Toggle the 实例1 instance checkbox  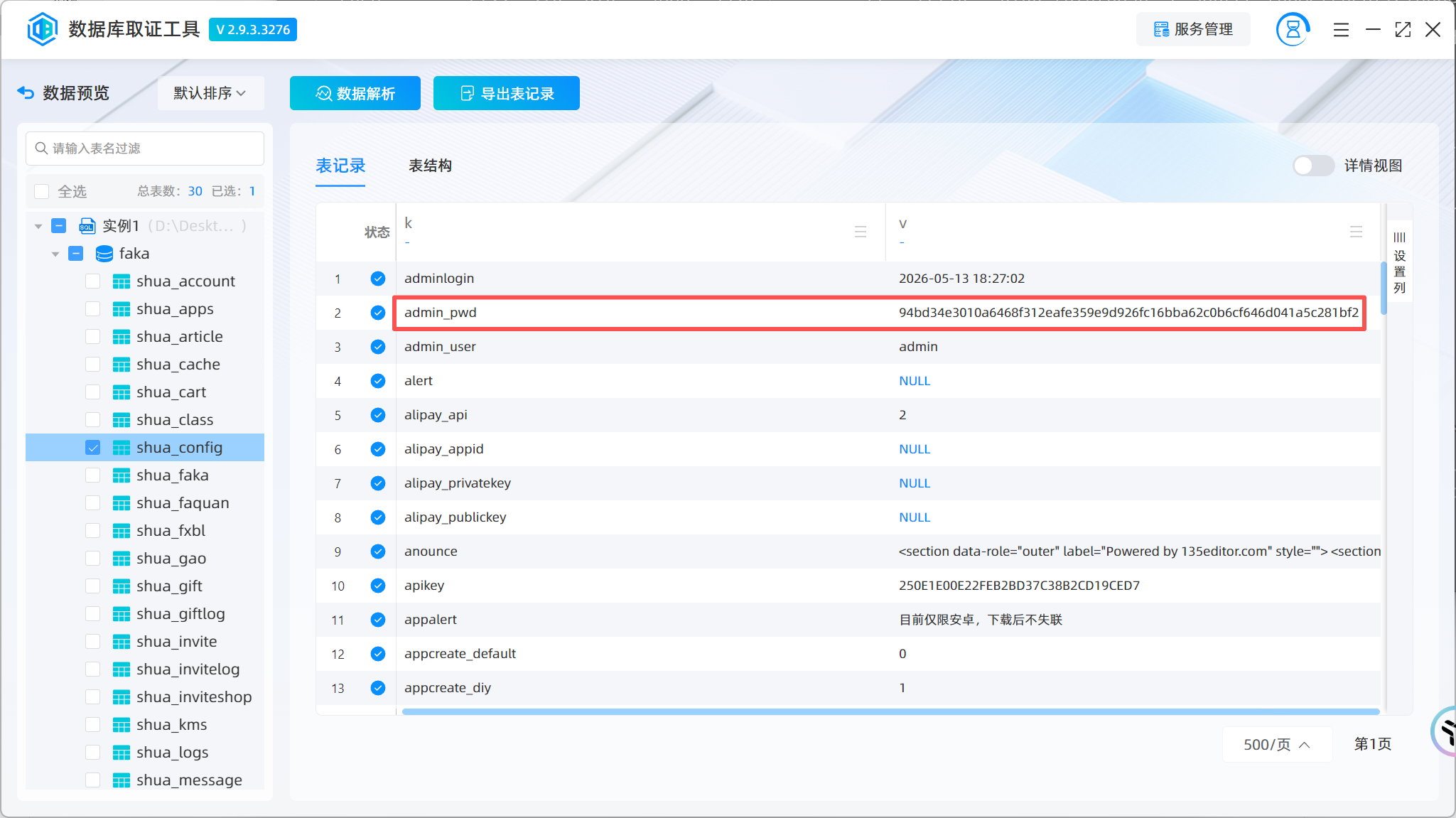(x=59, y=226)
